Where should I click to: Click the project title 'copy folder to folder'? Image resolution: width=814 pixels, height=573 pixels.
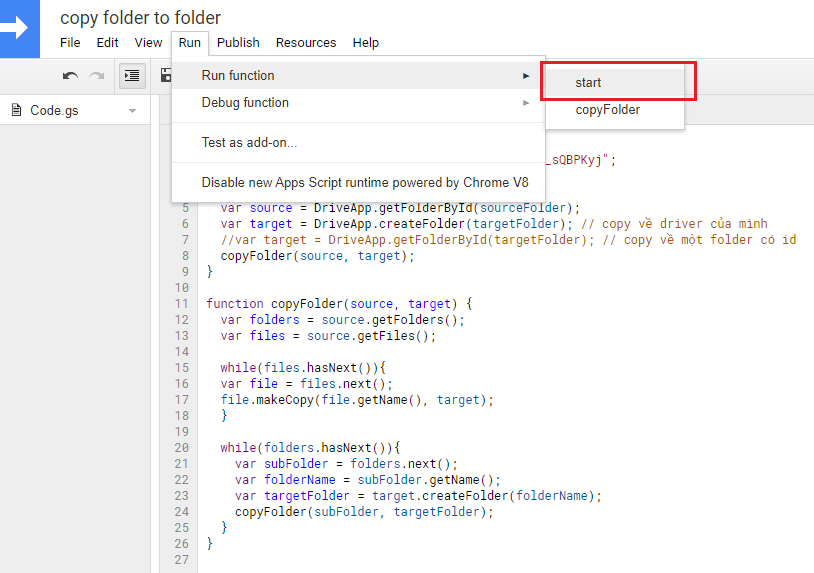pyautogui.click(x=141, y=17)
